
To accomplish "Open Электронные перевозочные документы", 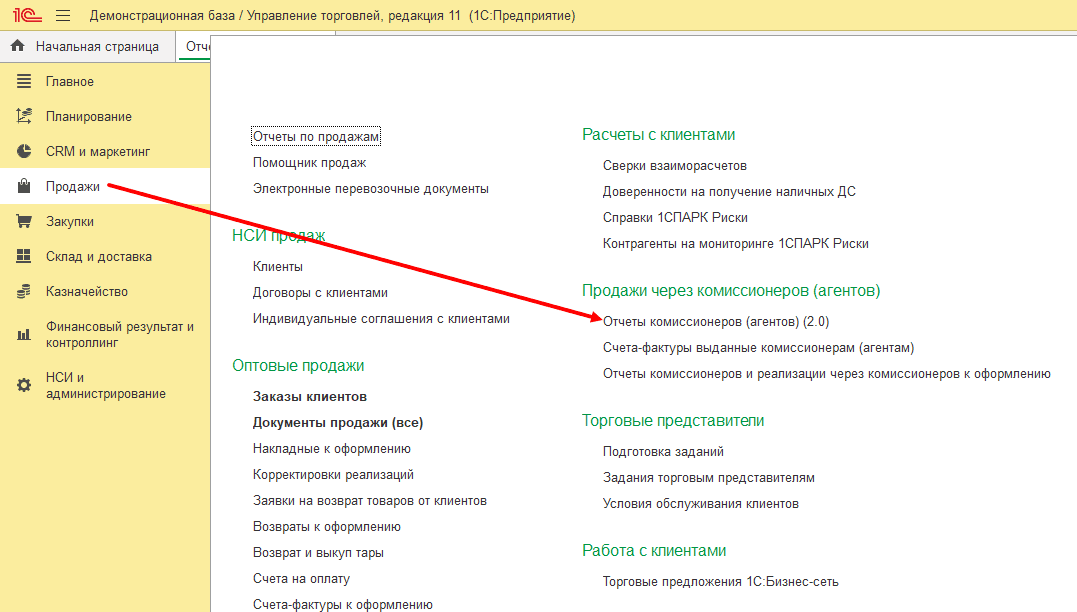I will (x=371, y=189).
